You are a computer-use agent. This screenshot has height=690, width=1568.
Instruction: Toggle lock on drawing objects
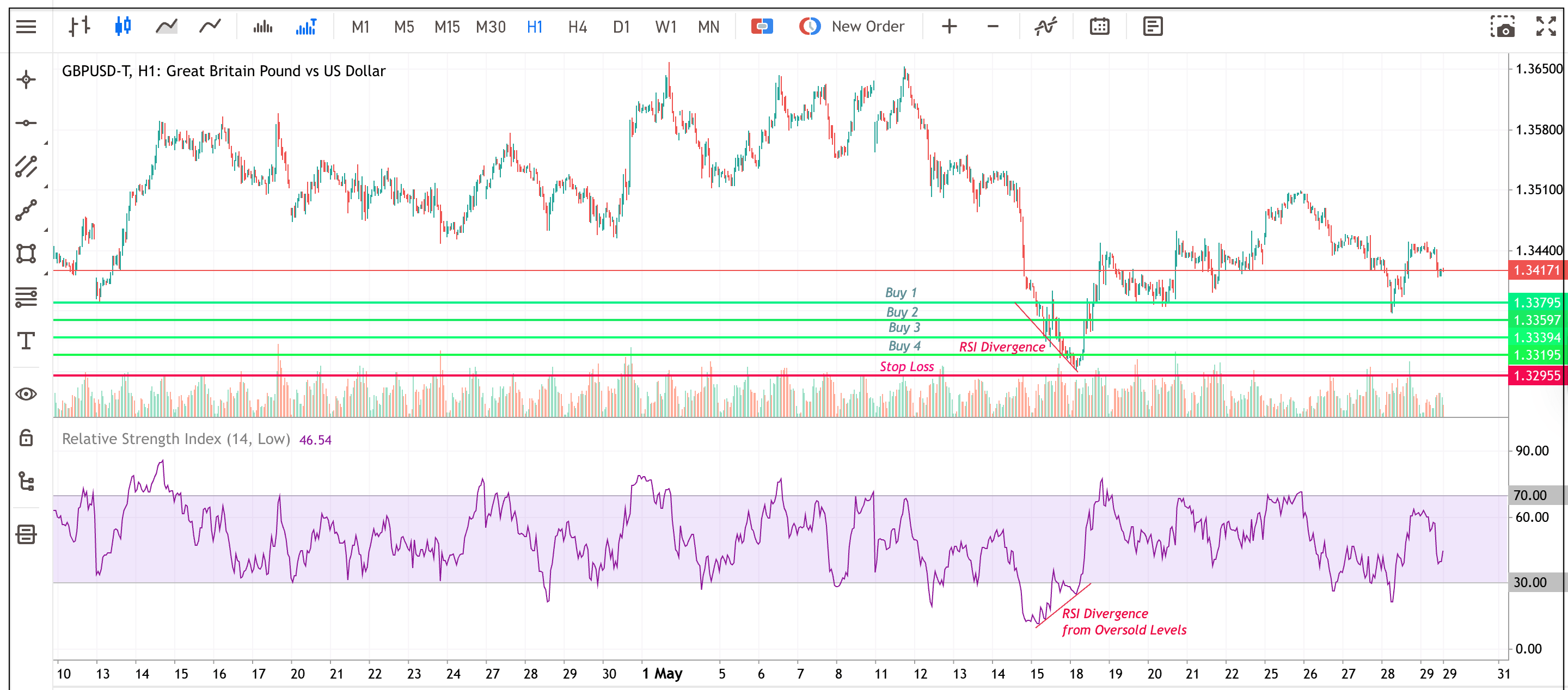[26, 438]
